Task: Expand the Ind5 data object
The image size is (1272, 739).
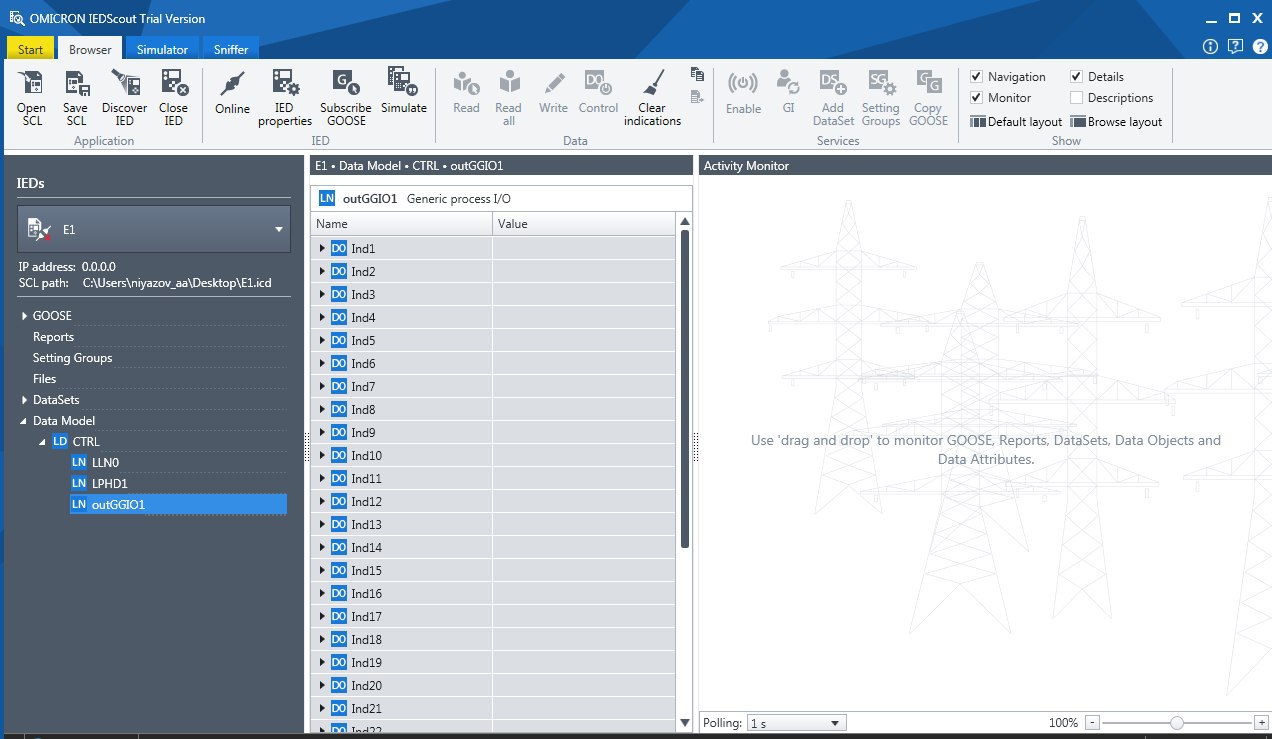Action: (322, 340)
